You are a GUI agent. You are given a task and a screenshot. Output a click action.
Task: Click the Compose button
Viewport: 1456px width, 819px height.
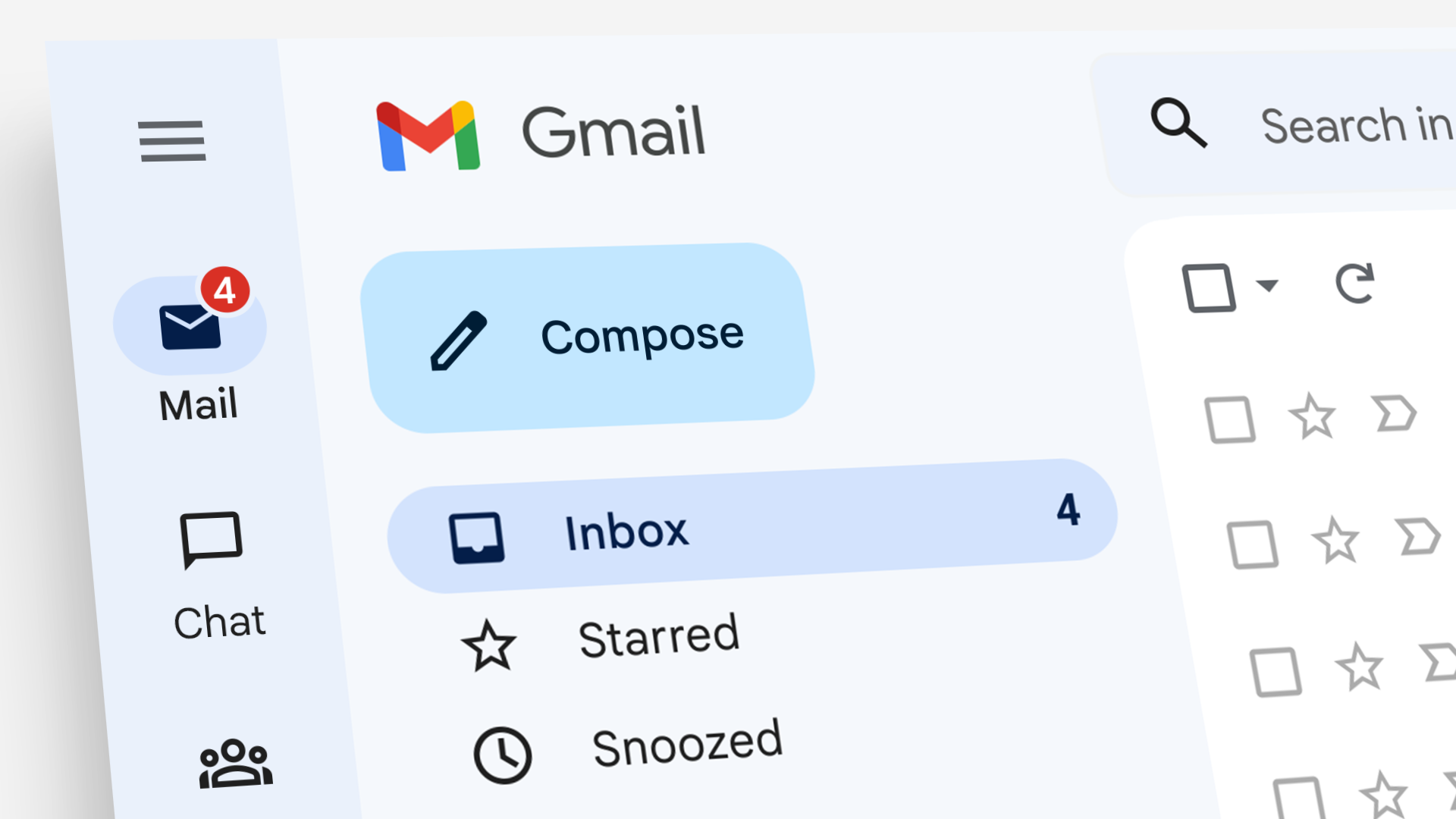pos(589,335)
